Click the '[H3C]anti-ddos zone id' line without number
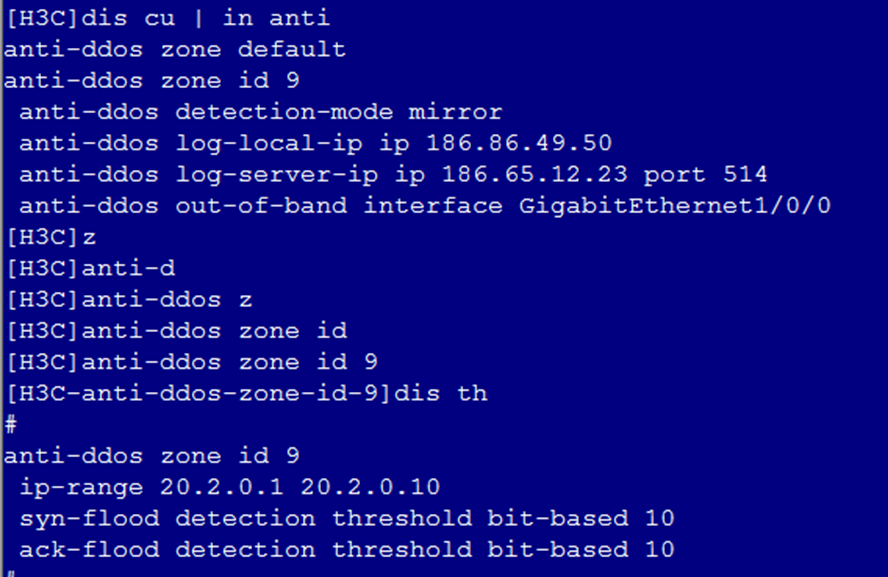Screen dimensions: 888x577 [175, 331]
